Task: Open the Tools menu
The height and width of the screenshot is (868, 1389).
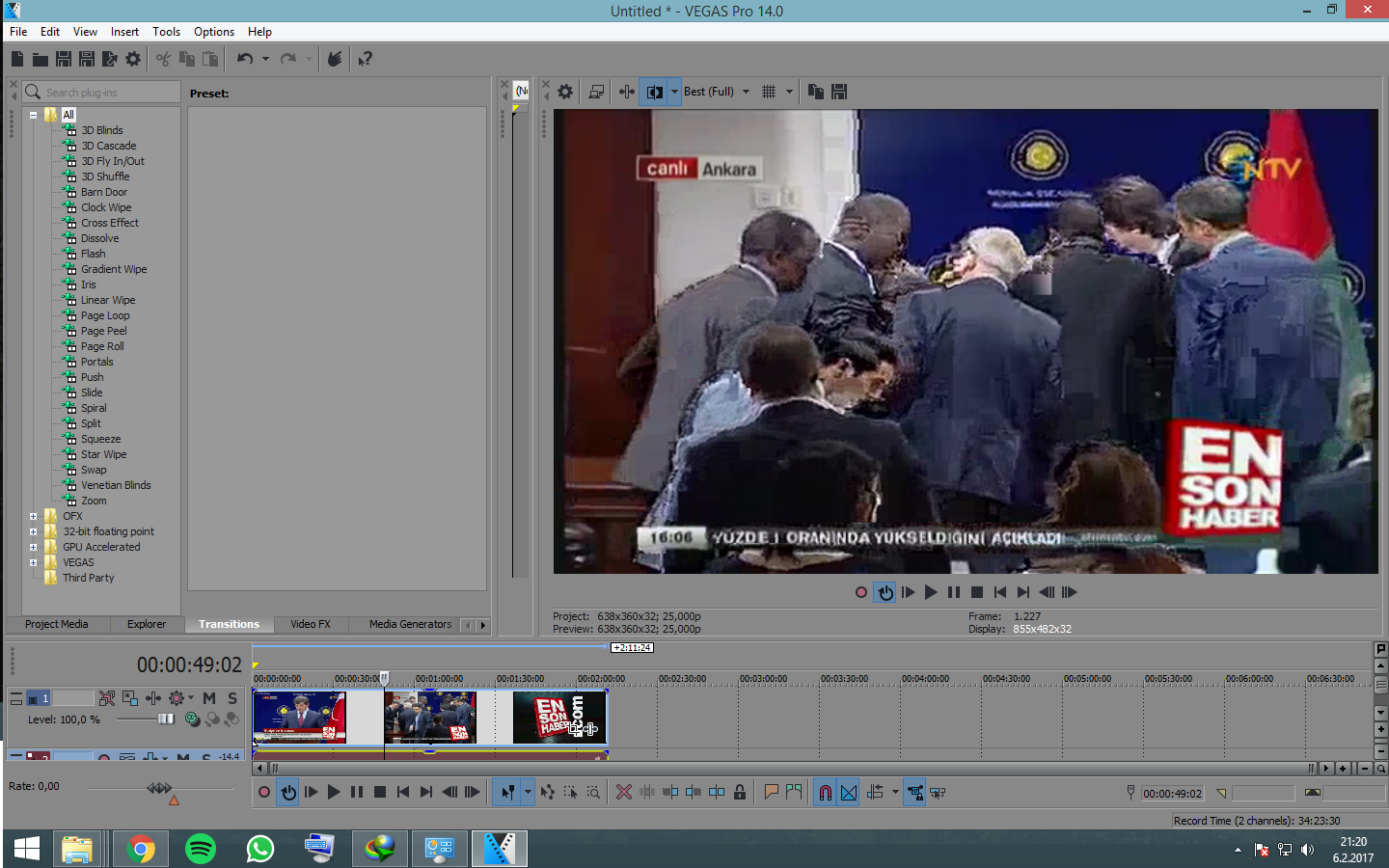Action: (x=166, y=32)
